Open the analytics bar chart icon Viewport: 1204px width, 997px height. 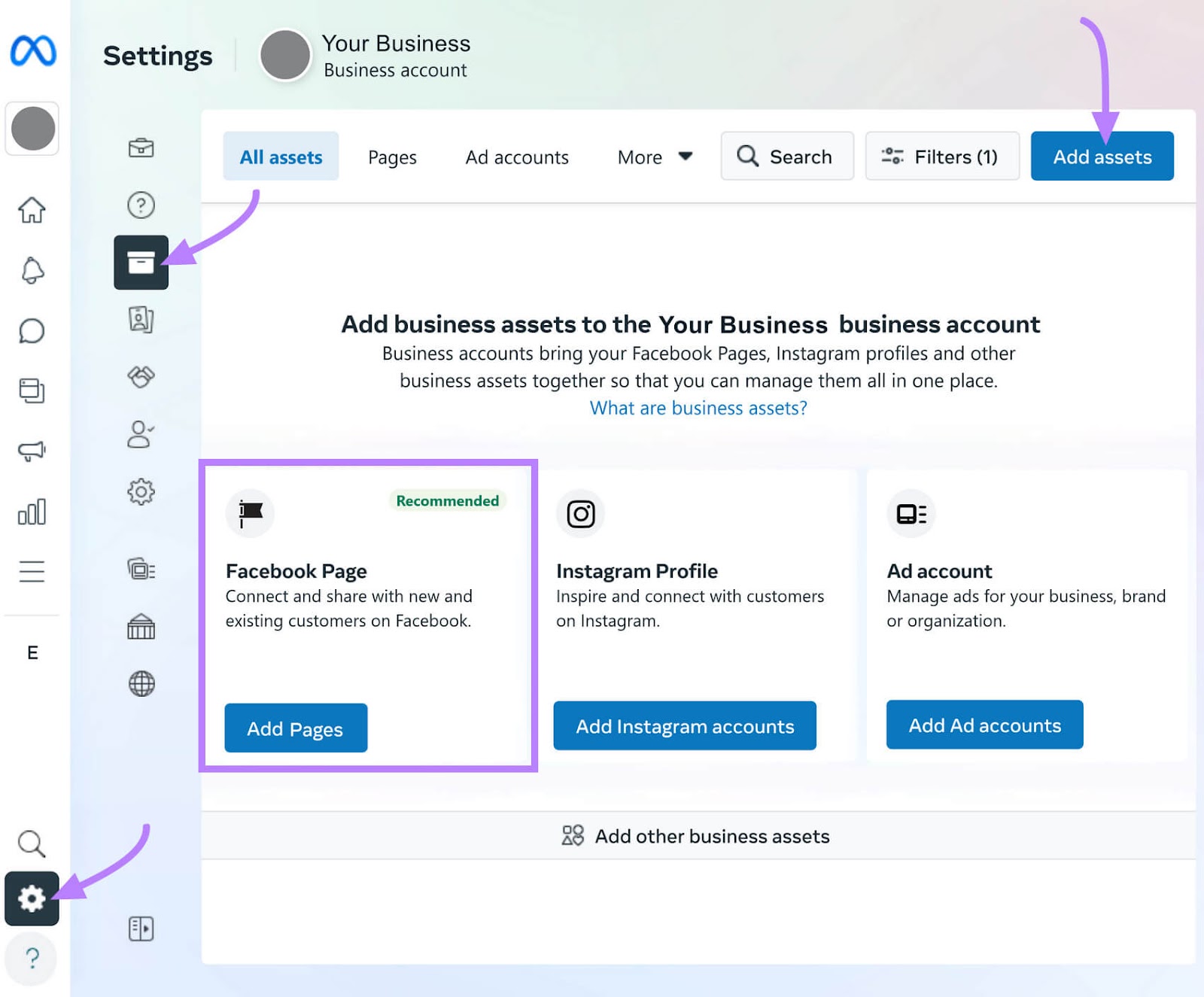(x=32, y=512)
